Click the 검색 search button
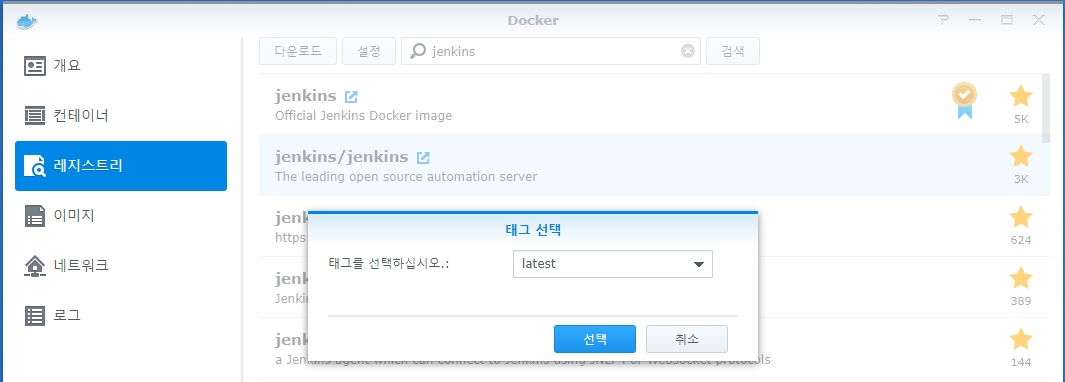This screenshot has width=1065, height=382. (733, 52)
